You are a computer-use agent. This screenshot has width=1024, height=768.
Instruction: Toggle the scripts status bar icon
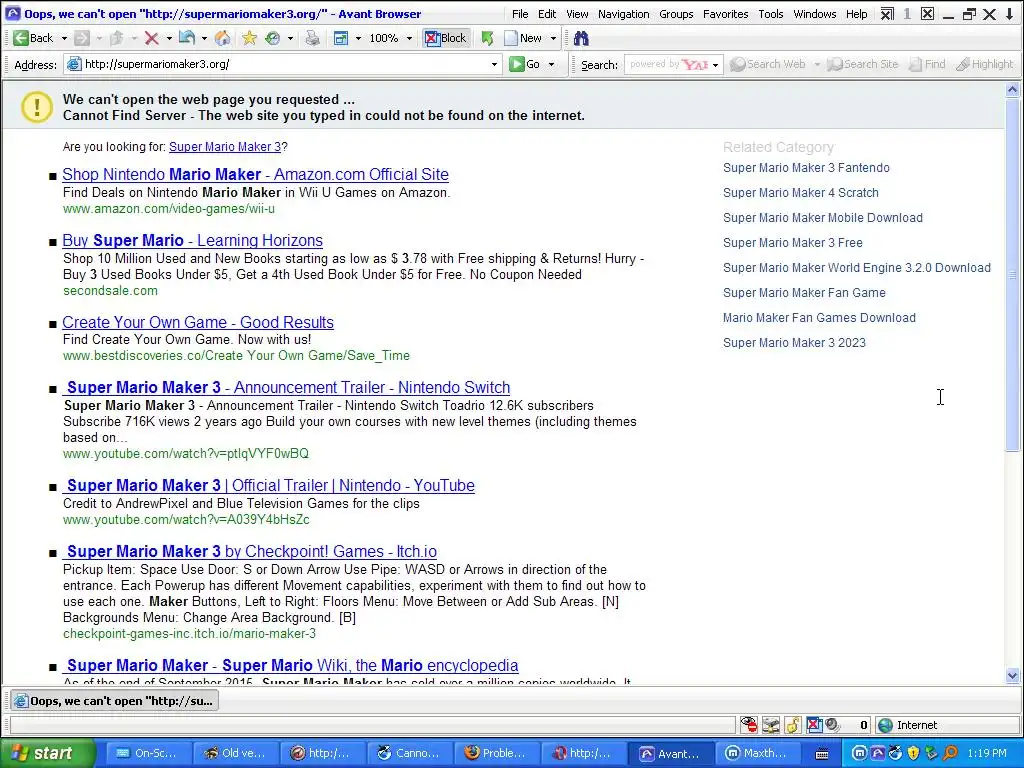(x=793, y=725)
